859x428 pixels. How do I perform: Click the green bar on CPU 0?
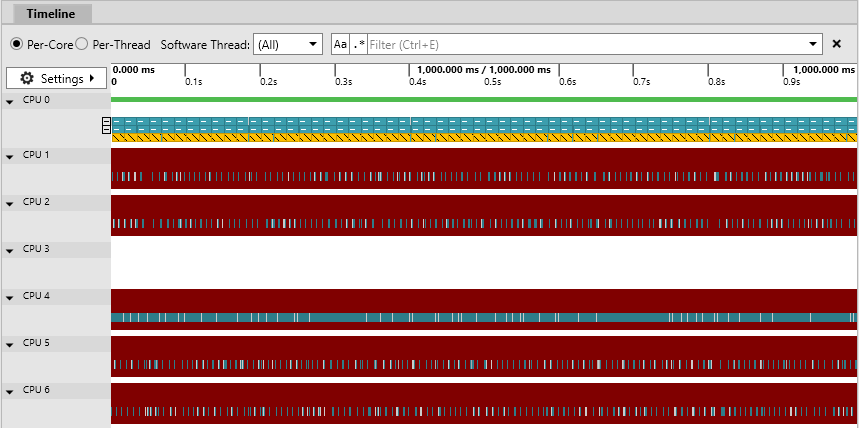[484, 99]
